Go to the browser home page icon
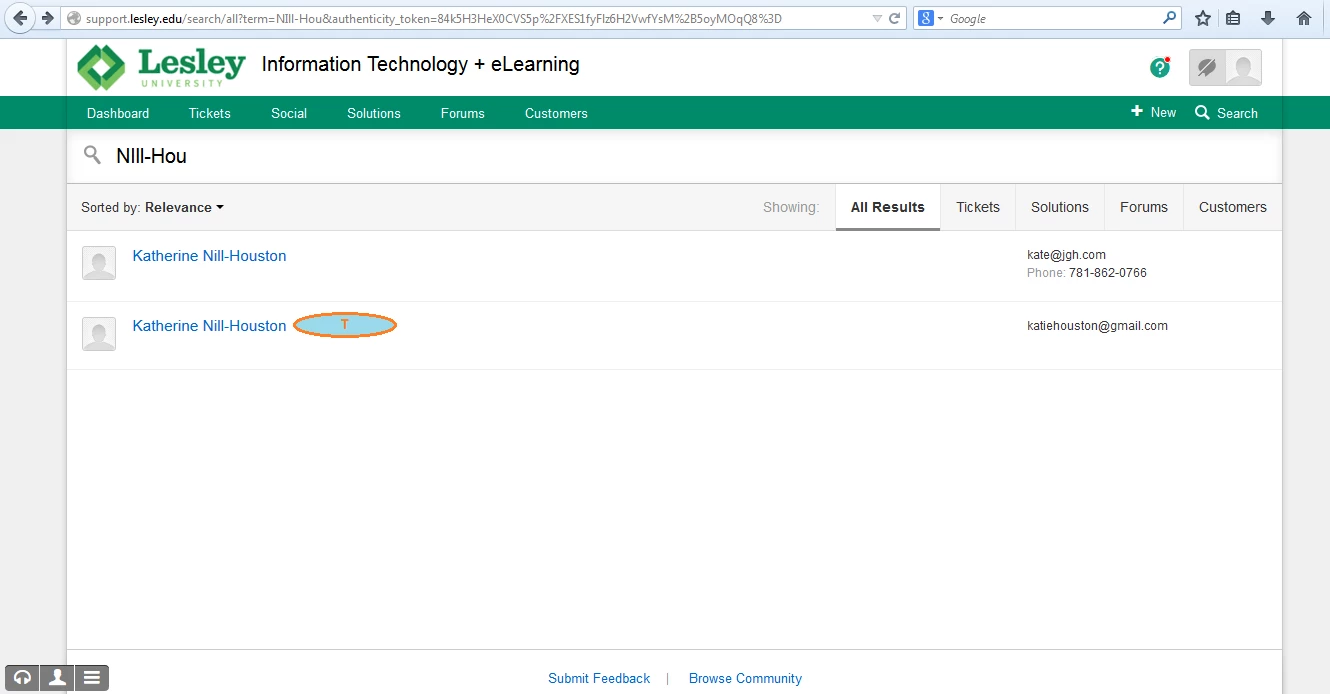The image size is (1330, 694). click(x=1303, y=18)
